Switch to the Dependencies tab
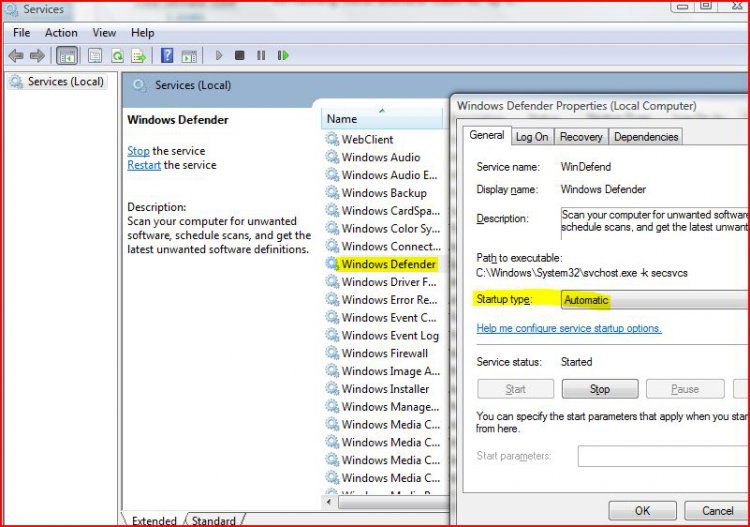 click(x=646, y=137)
